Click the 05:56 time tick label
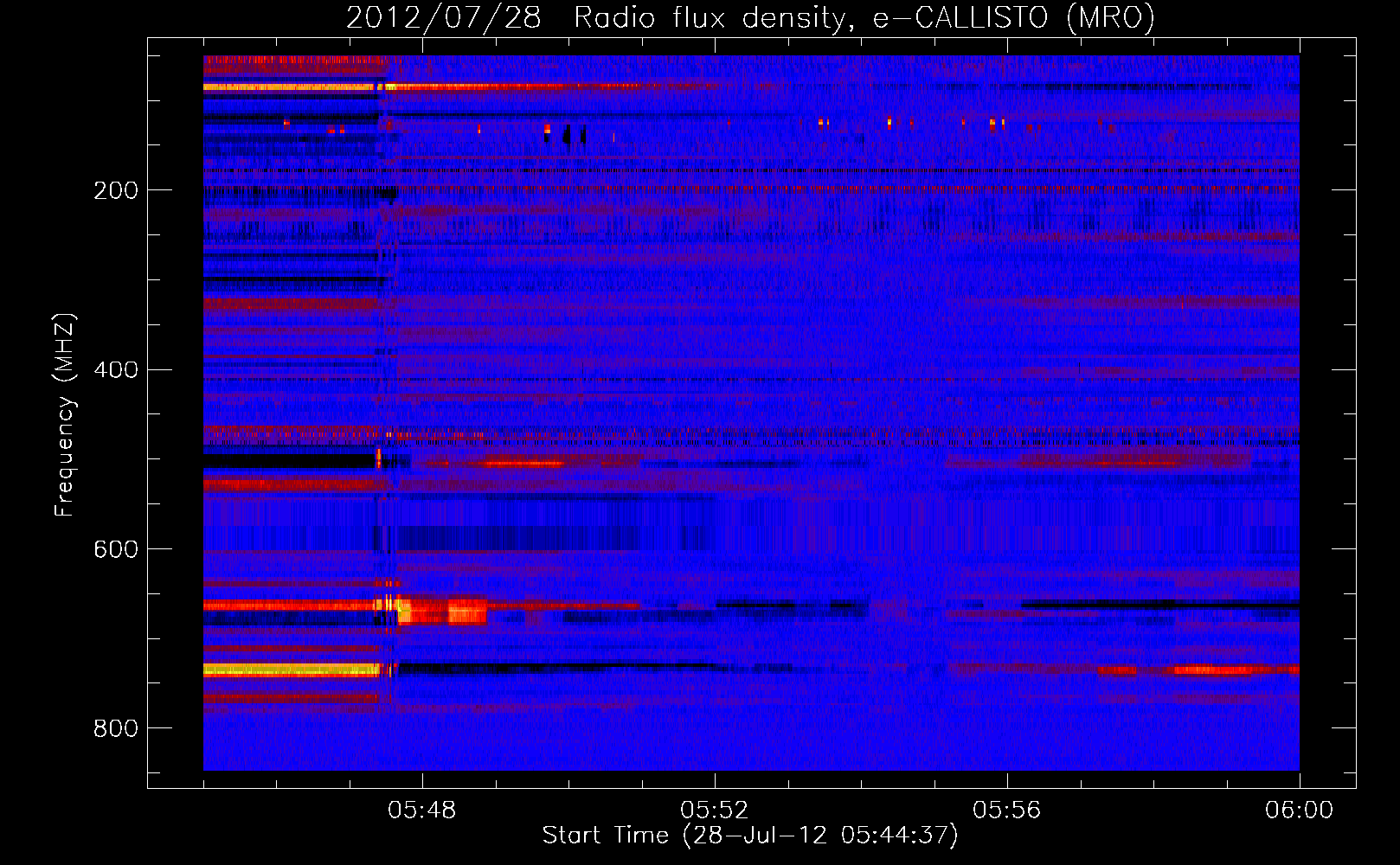Screen dimensions: 1400x865 (1007, 811)
